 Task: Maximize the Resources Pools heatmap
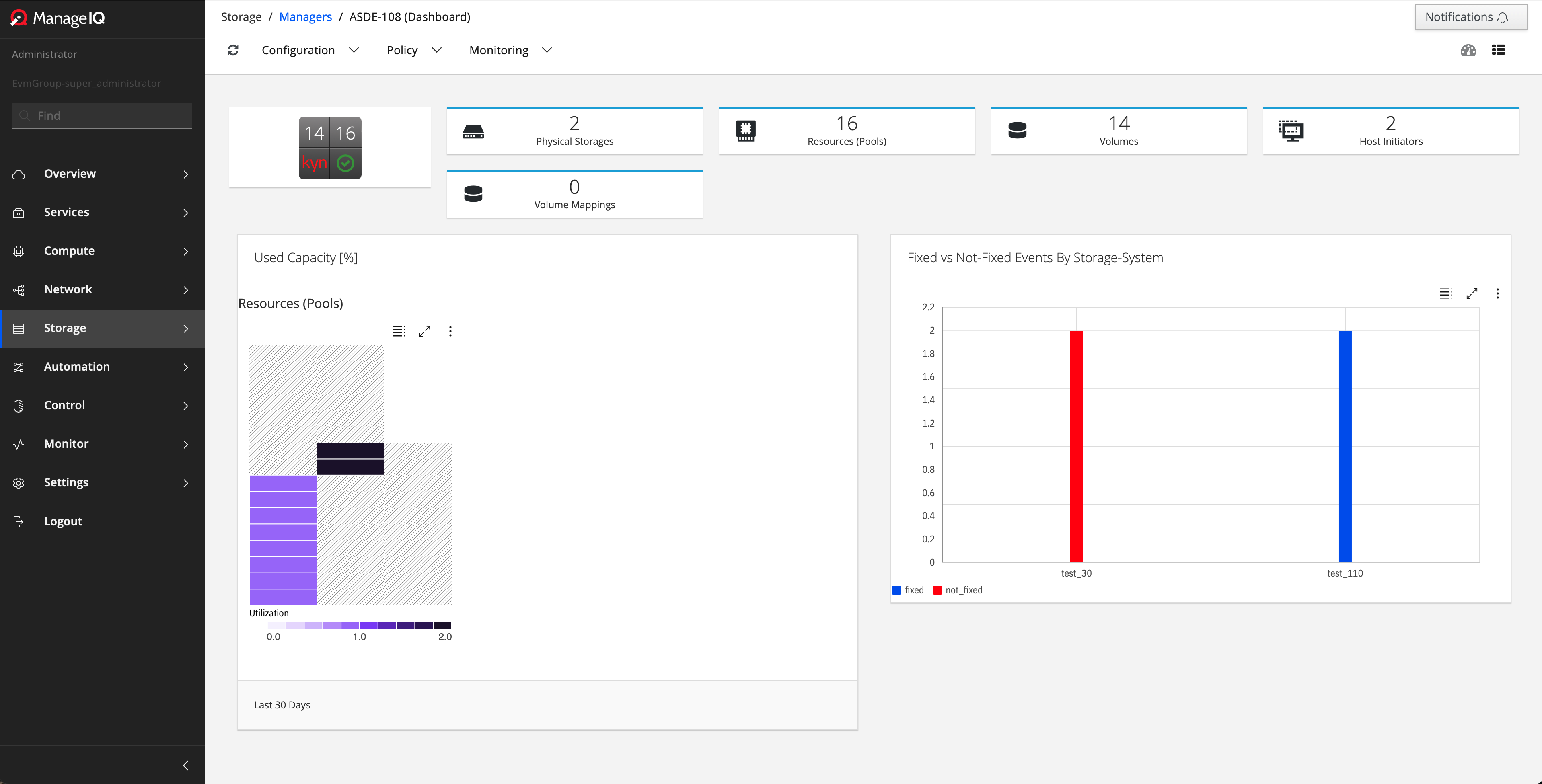tap(424, 331)
